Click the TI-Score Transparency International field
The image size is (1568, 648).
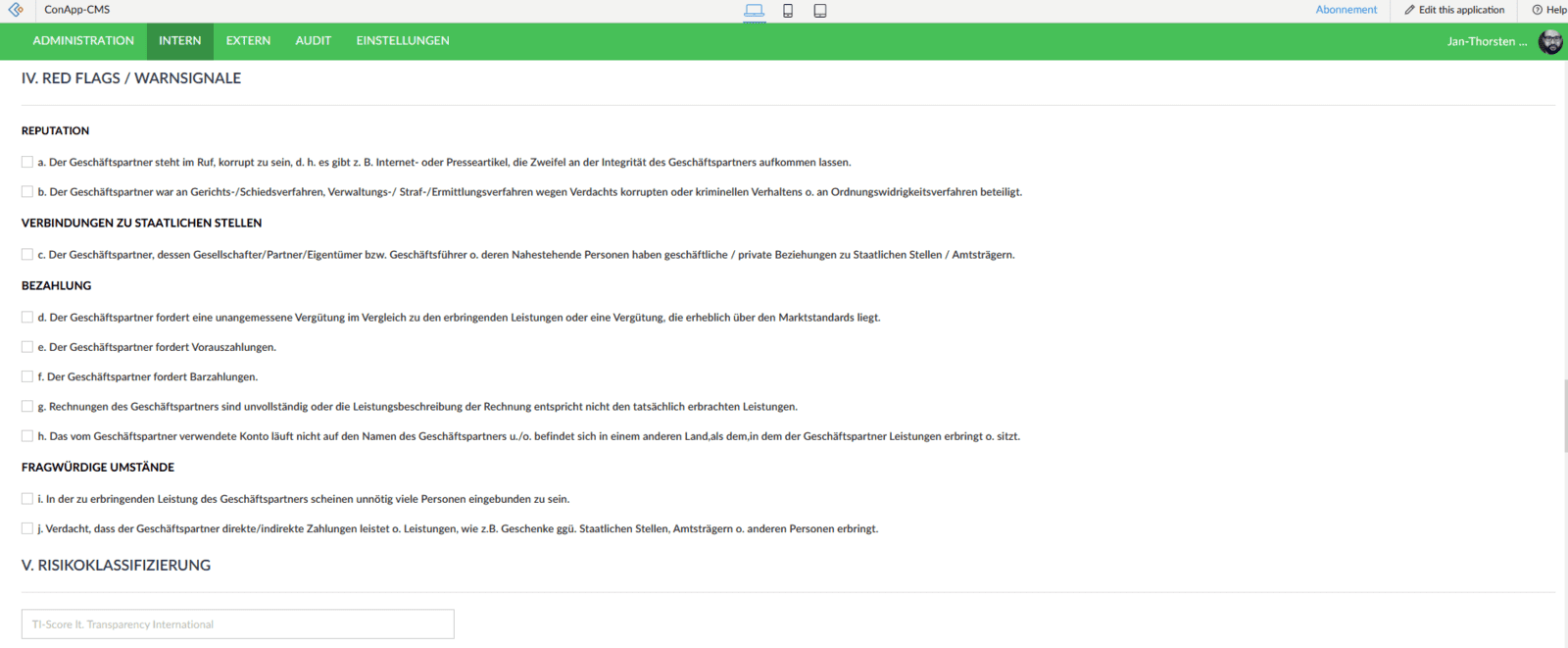pos(238,624)
